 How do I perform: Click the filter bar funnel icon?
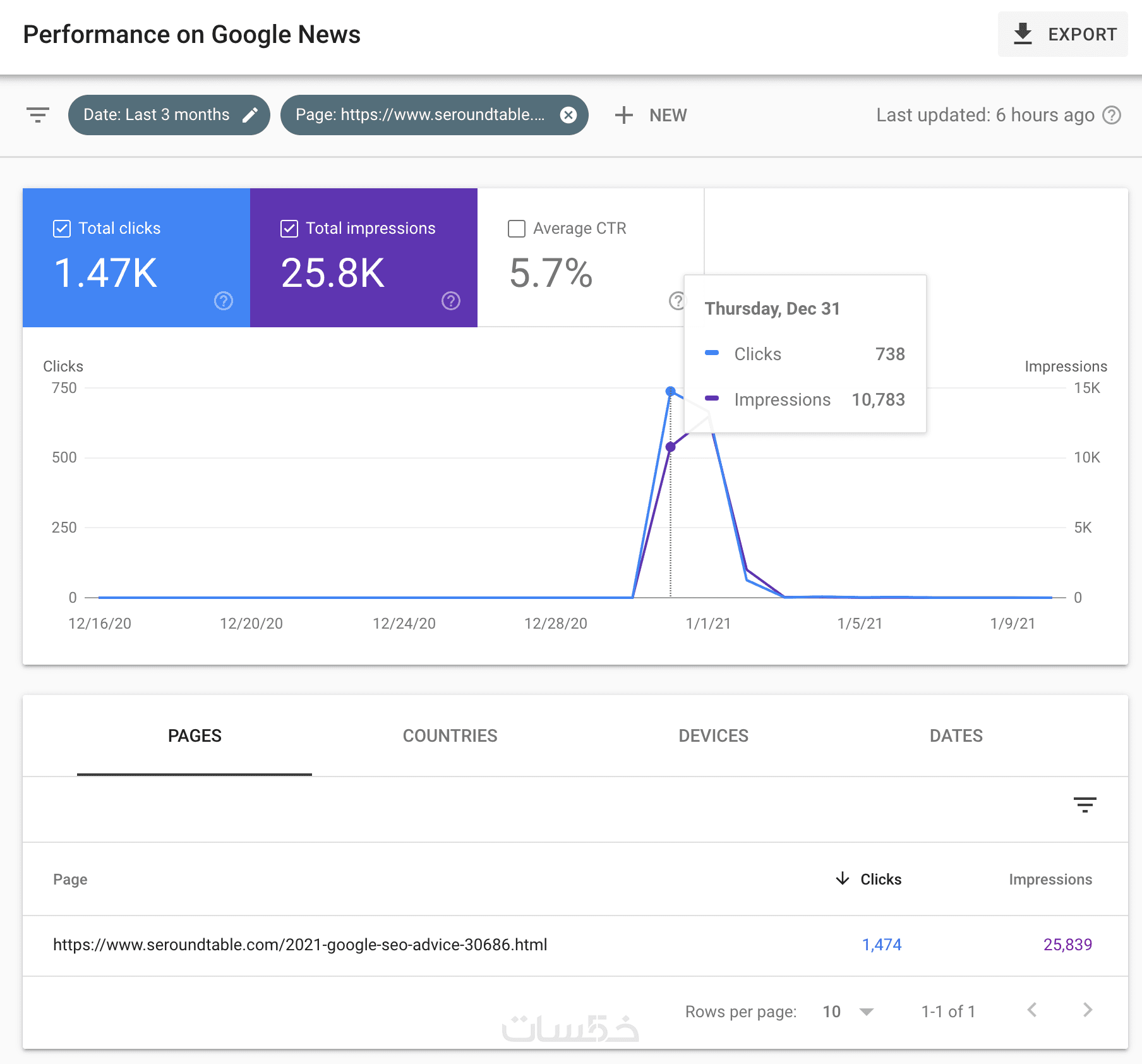coord(38,115)
